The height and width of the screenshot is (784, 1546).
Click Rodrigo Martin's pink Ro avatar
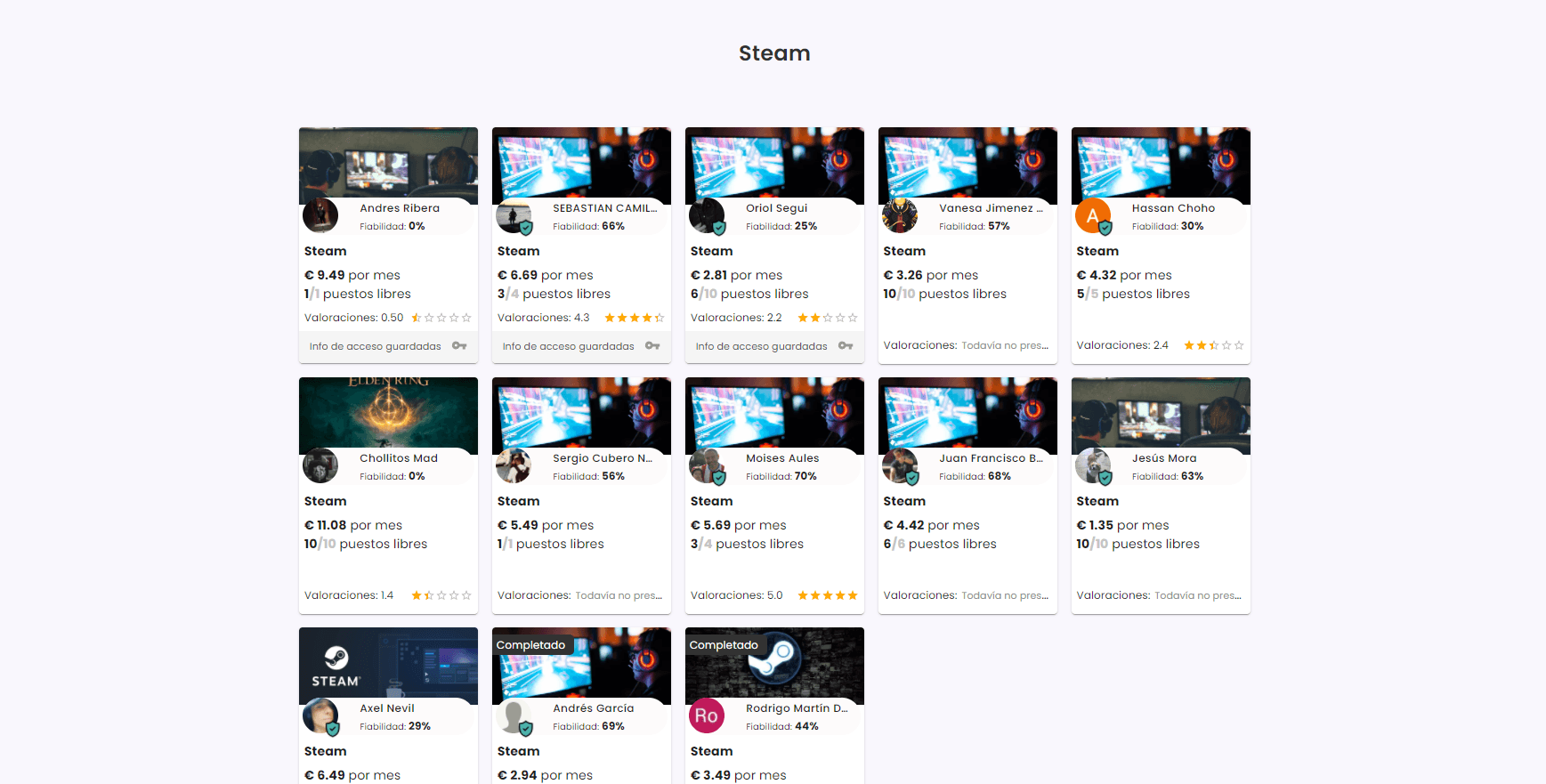coord(707,715)
